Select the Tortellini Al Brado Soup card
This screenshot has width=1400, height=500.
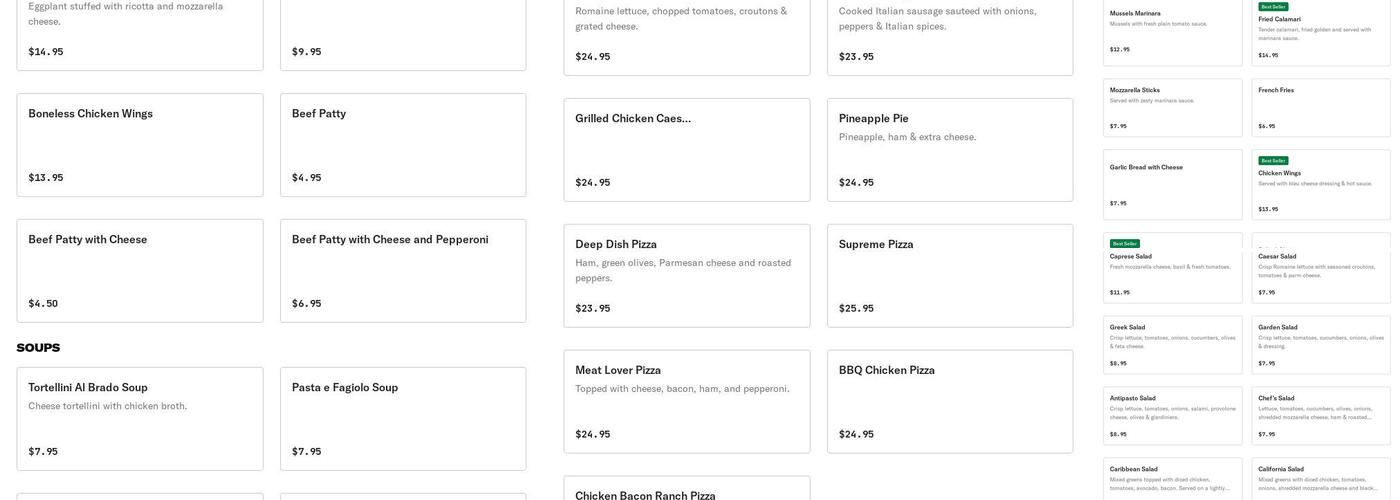(140, 418)
